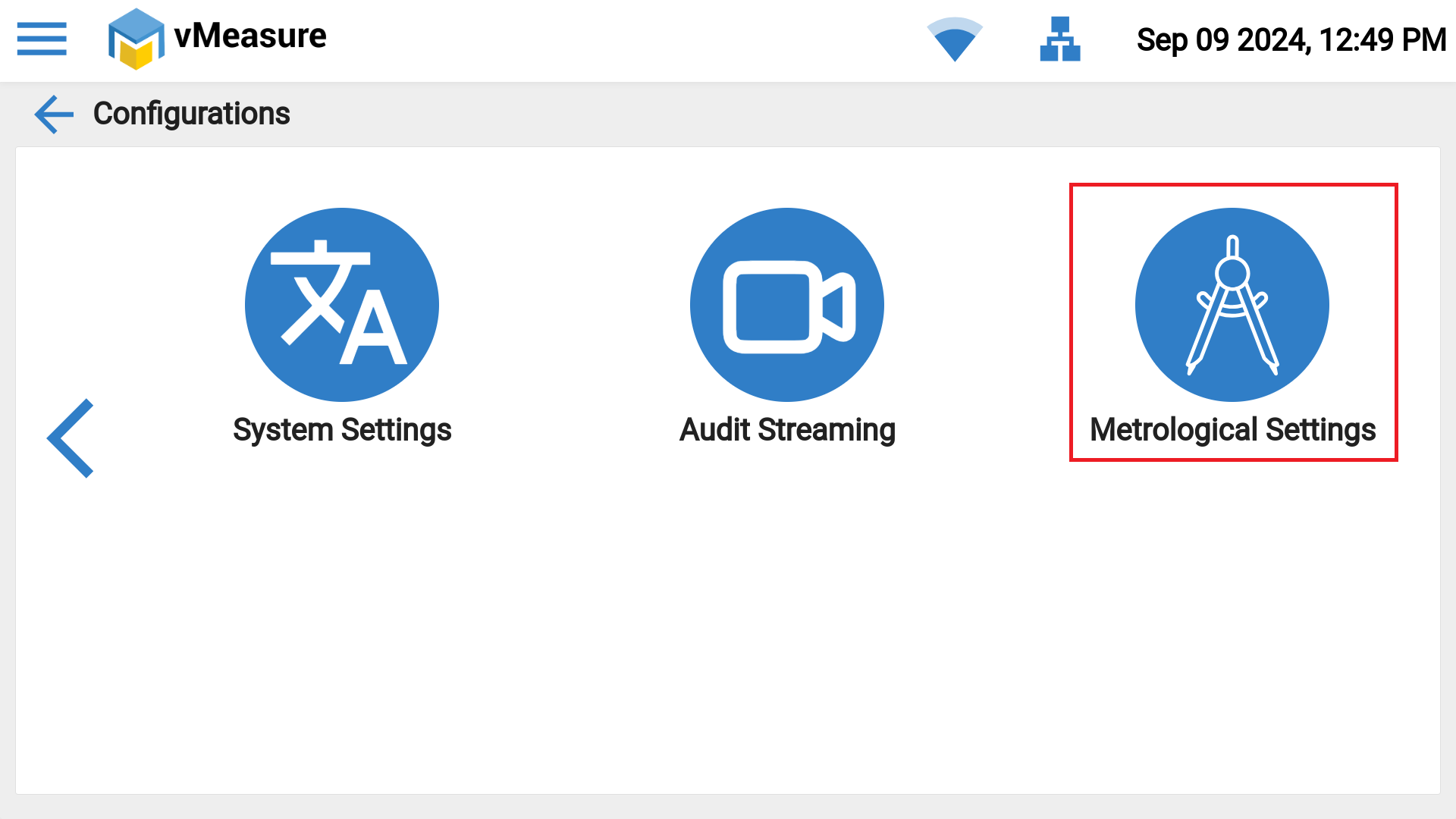Go back using the Configurations arrow
This screenshot has width=1456, height=819.
54,115
